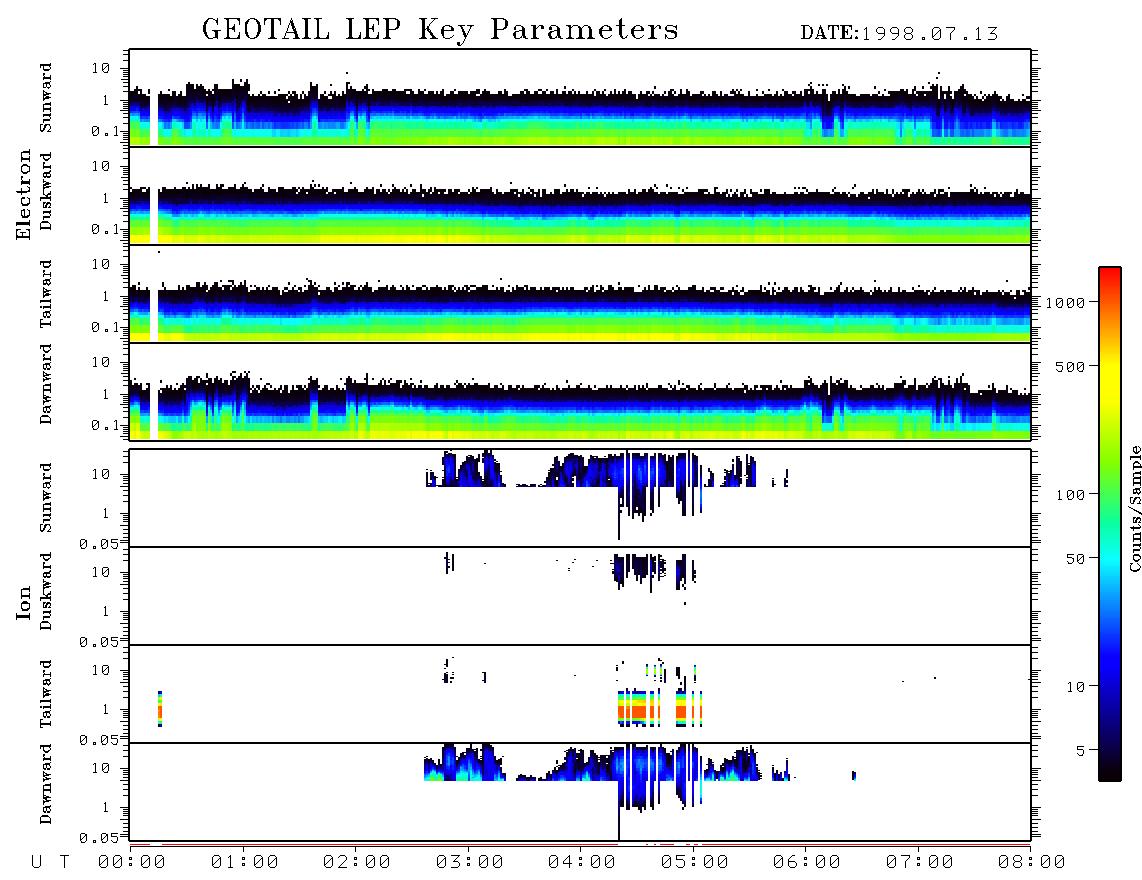Click the Ion "Duskward" panel label
Screen dimensions: 1142x880
(x=46, y=592)
